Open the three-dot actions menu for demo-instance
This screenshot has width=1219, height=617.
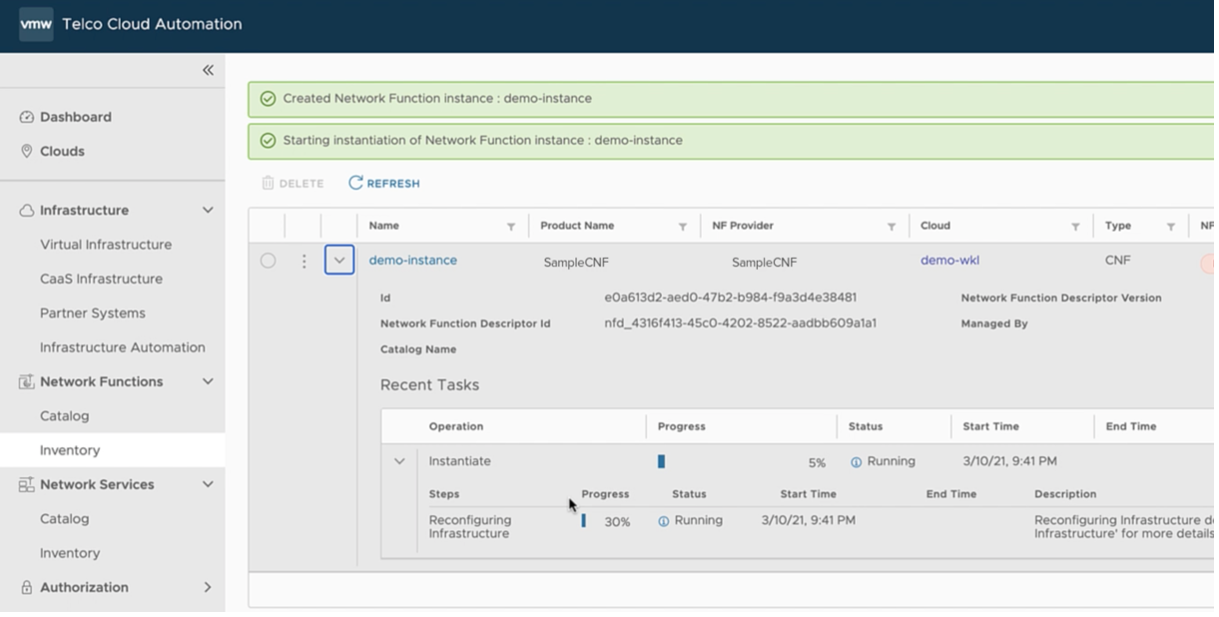304,261
